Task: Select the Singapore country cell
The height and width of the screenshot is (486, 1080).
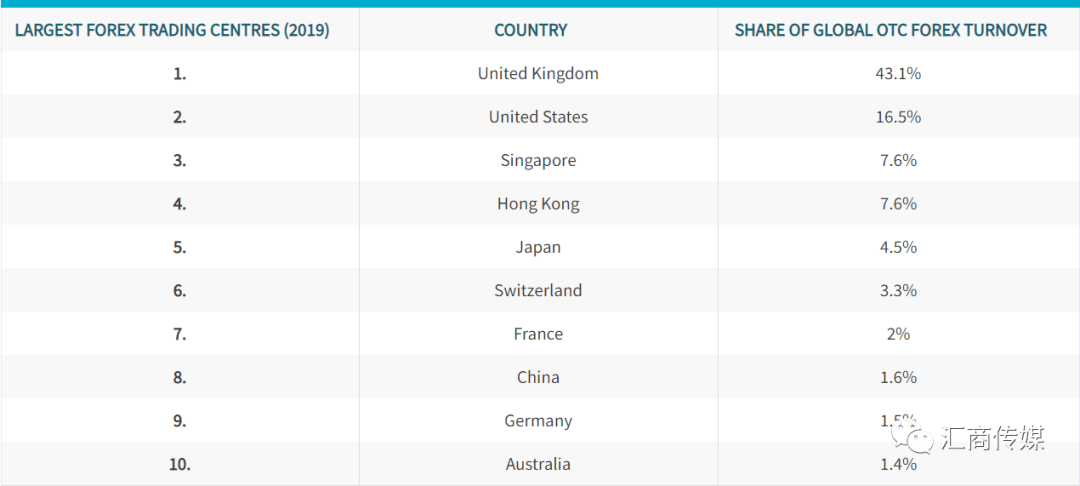Action: pyautogui.click(x=539, y=160)
